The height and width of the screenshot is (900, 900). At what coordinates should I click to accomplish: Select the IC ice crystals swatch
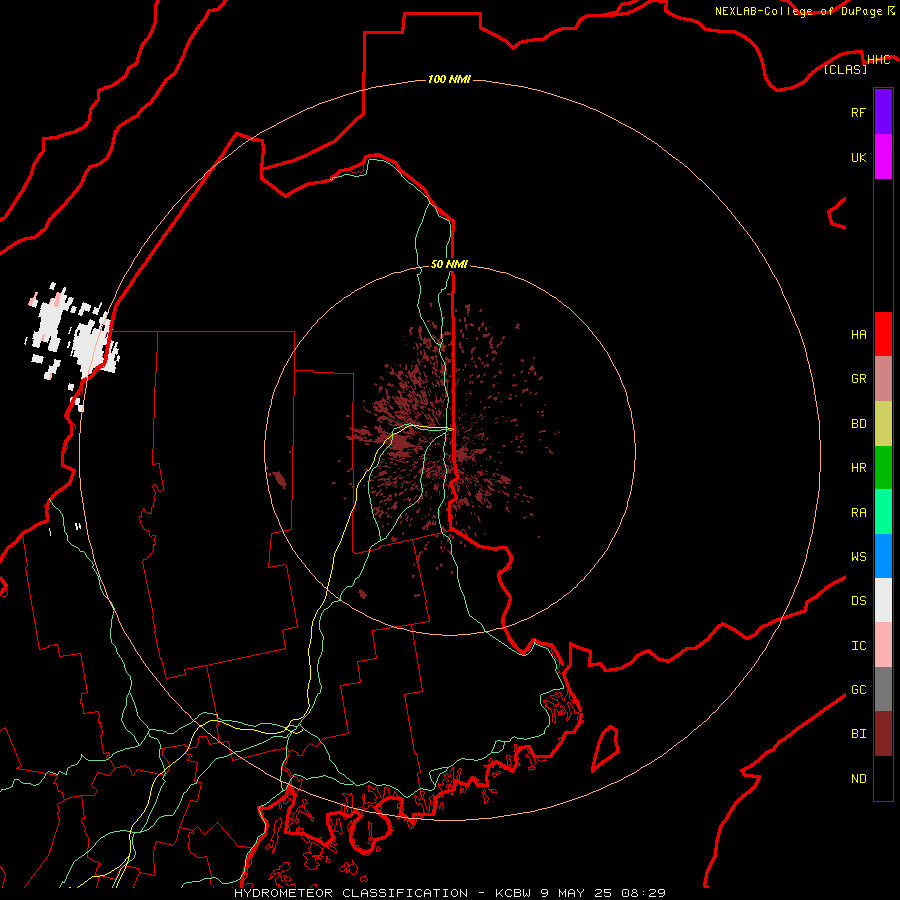(x=883, y=645)
